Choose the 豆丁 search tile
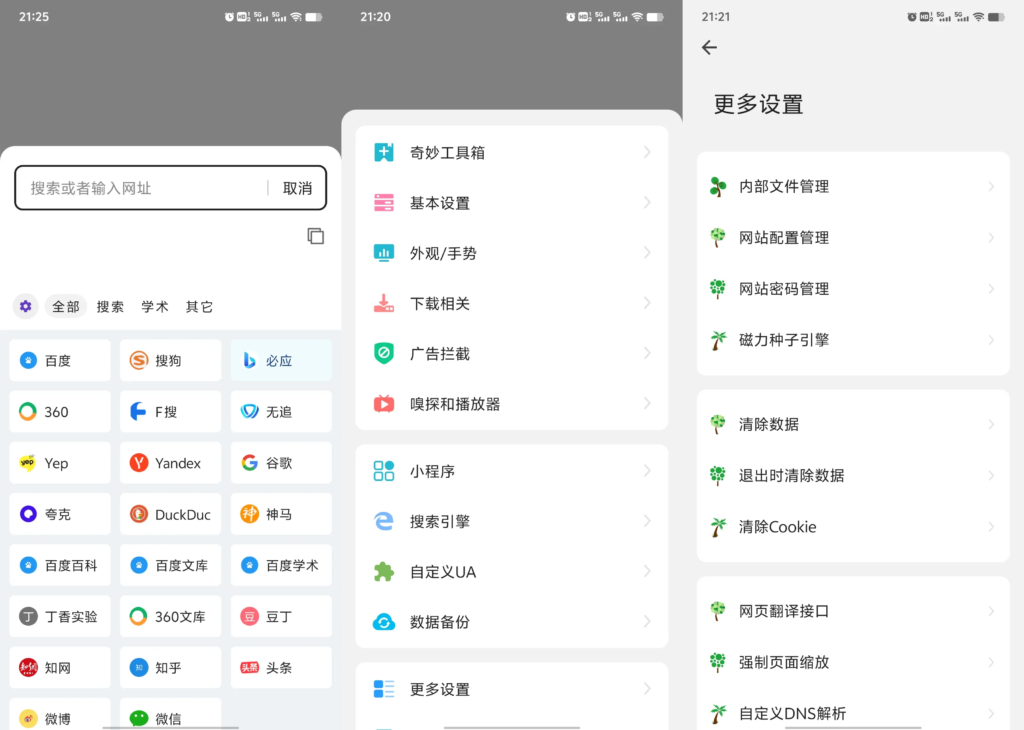This screenshot has height=730, width=1024. pyautogui.click(x=281, y=616)
